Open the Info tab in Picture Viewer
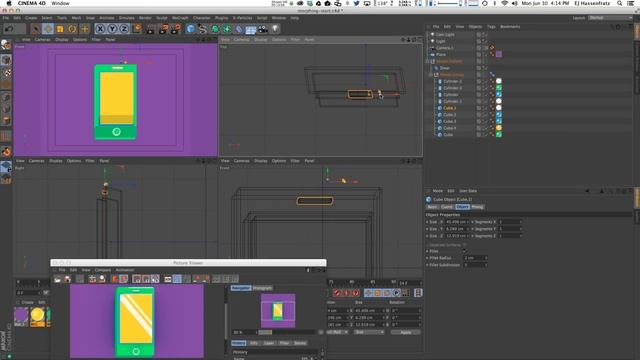 tap(254, 343)
